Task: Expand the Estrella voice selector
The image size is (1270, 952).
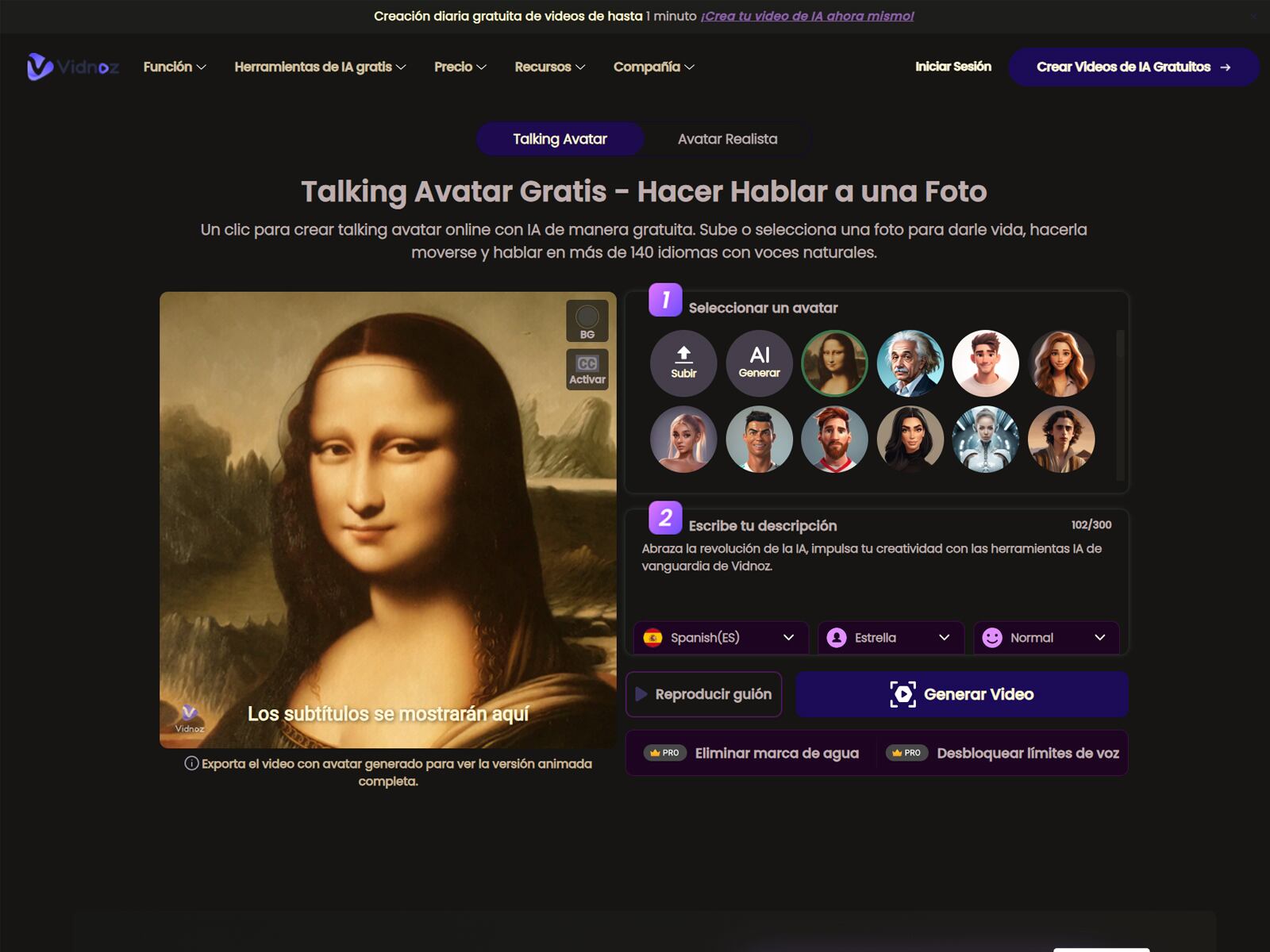Action: point(889,637)
